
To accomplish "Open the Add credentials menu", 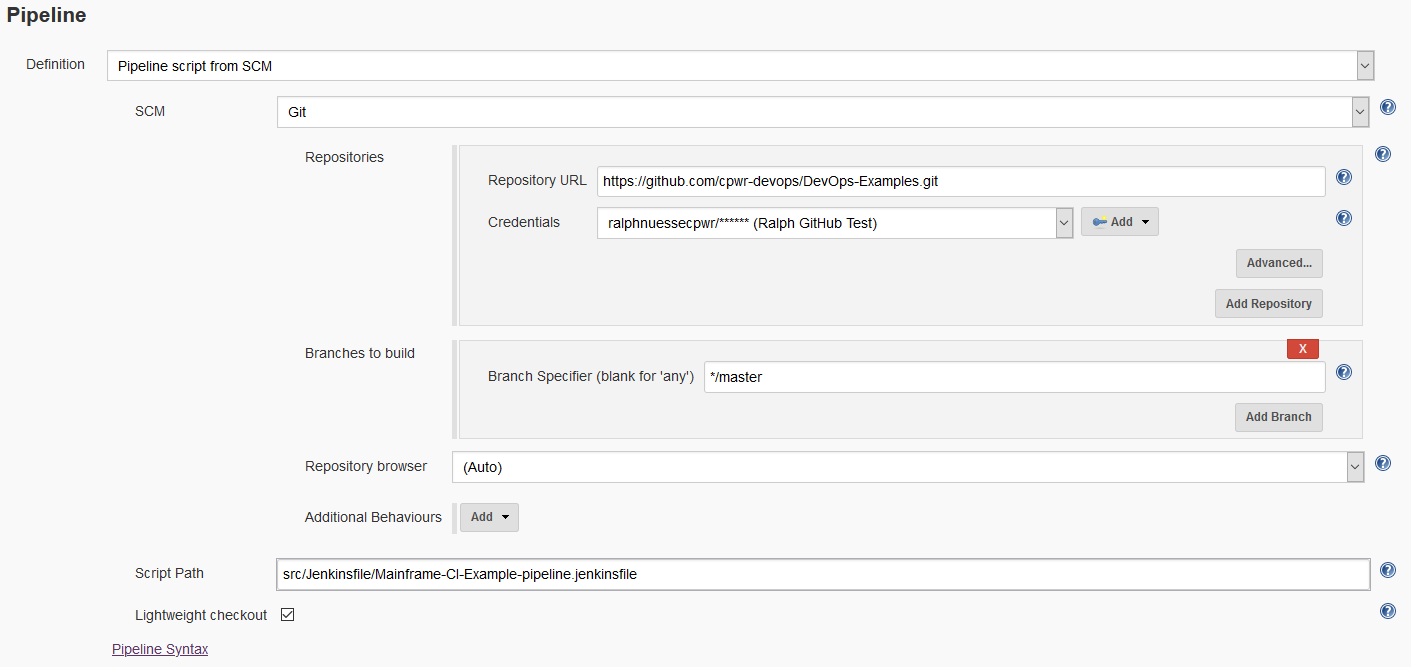I will click(x=1120, y=222).
